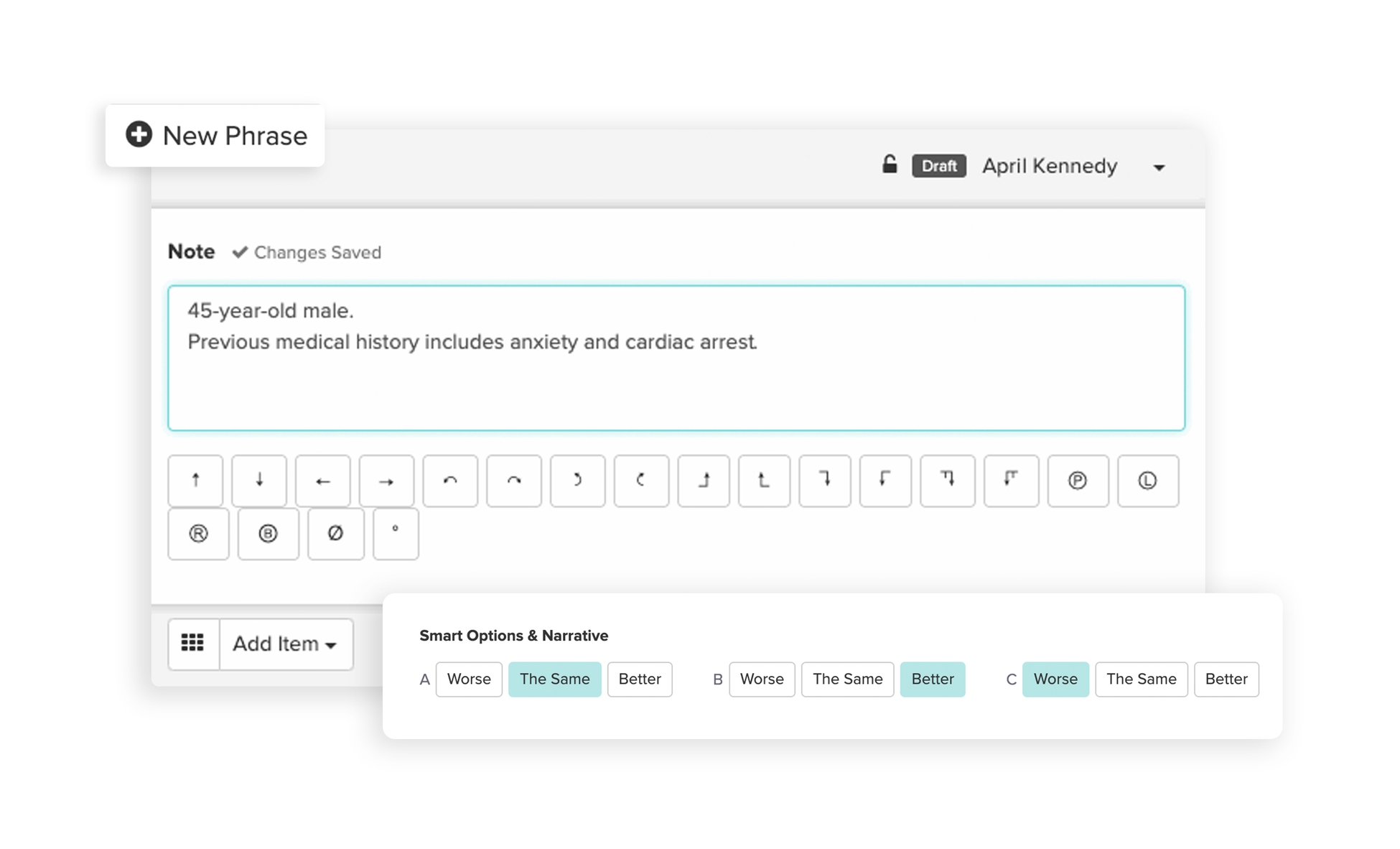This screenshot has height=849, width=1400.
Task: Select 'Worse' for option C
Action: [1055, 679]
